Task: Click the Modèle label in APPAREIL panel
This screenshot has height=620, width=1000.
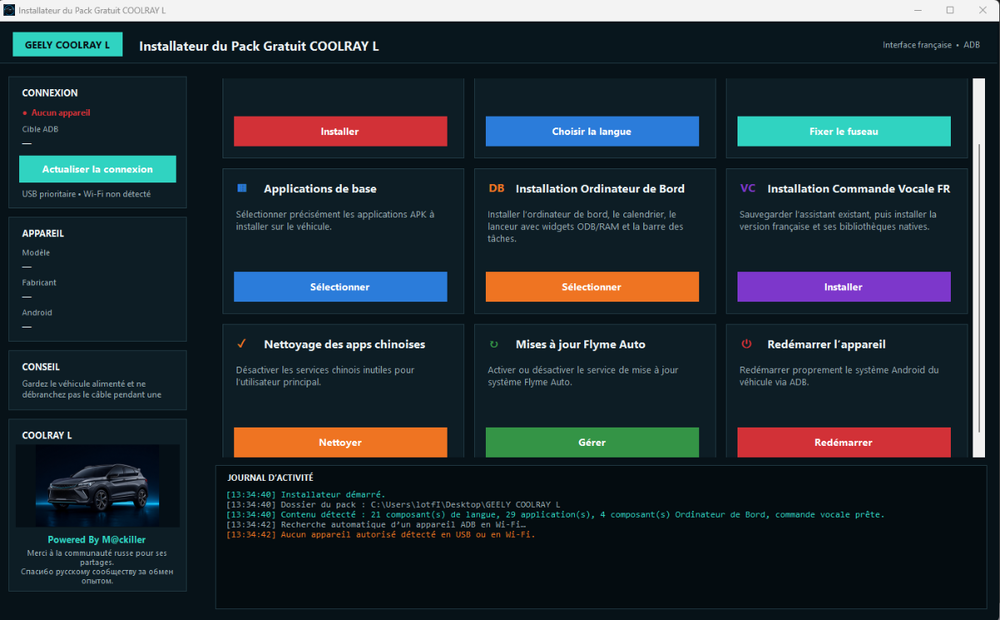Action: pos(36,253)
